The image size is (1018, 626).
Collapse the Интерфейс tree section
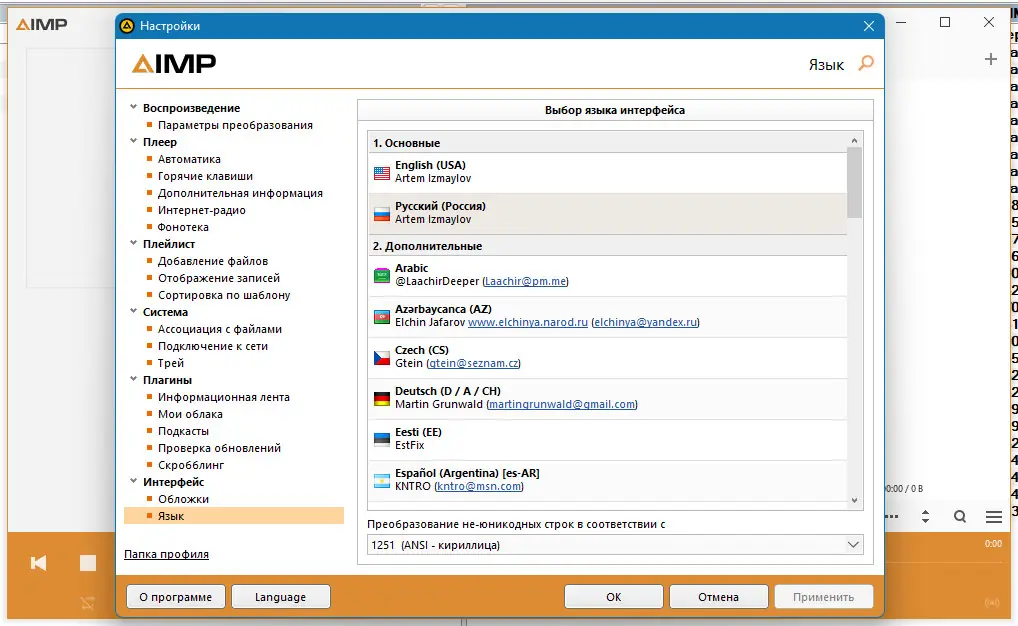click(x=133, y=481)
